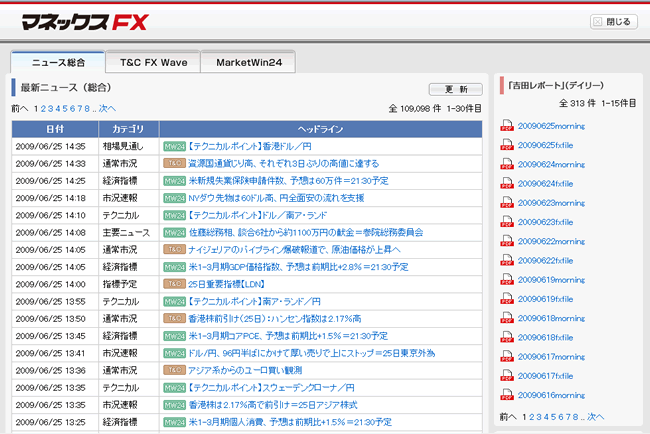Click T&C badge on the 14:05 ナイジェリア row
Image resolution: width=650 pixels, height=434 pixels.
click(x=175, y=250)
